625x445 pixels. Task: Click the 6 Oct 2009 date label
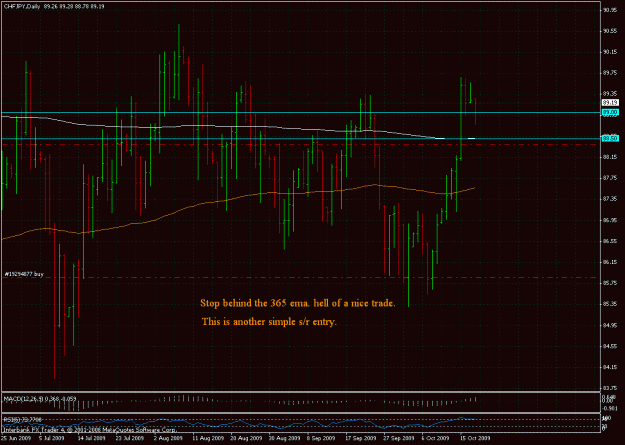(x=436, y=438)
